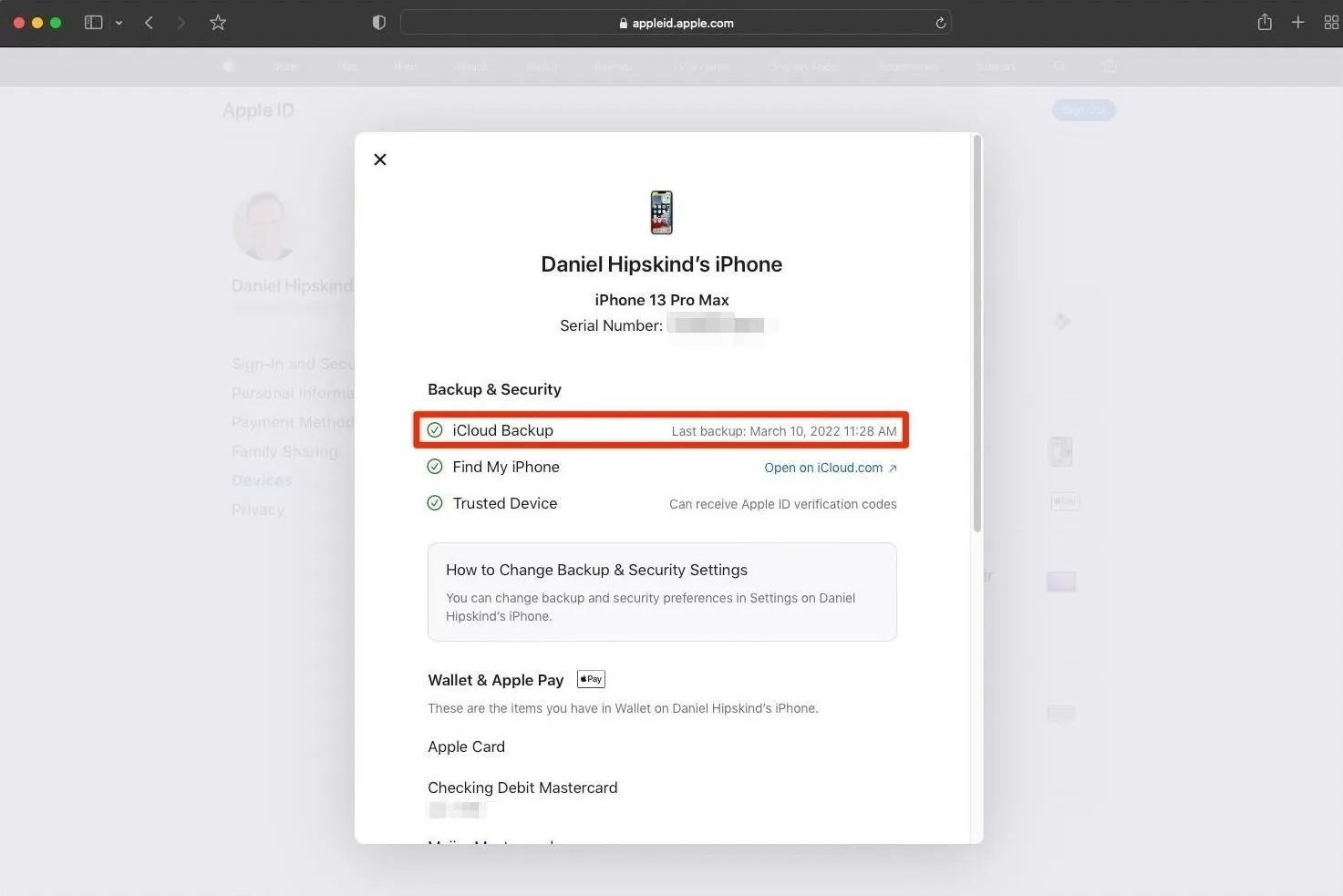Screen dimensions: 1343x896
Task: Select 'Privacy' in background Apple ID sidebar
Action: pyautogui.click(x=258, y=510)
